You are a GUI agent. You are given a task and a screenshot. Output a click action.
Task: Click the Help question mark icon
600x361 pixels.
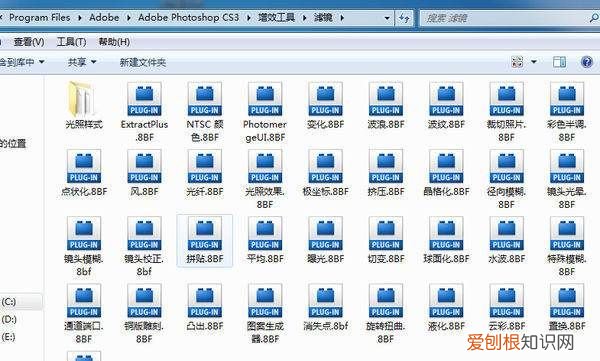click(x=587, y=62)
